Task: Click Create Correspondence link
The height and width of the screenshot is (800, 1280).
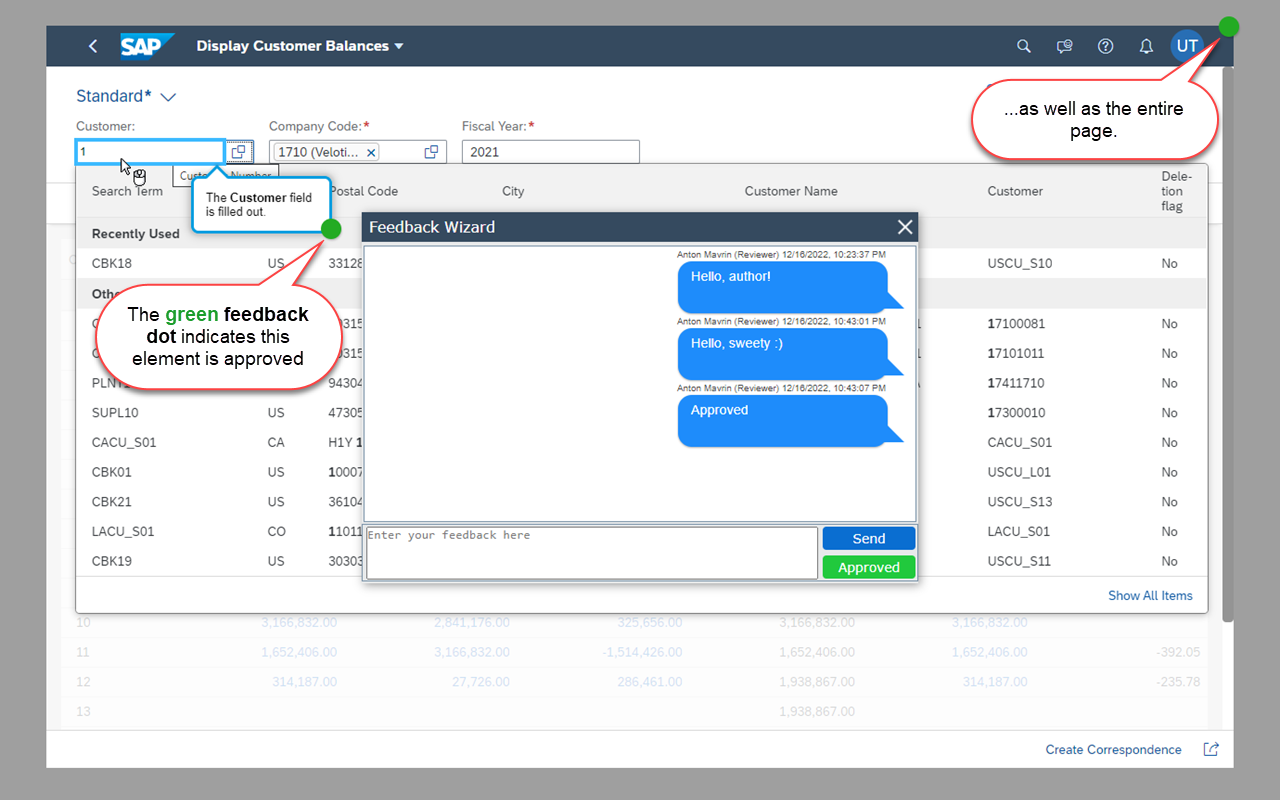Action: click(1113, 749)
